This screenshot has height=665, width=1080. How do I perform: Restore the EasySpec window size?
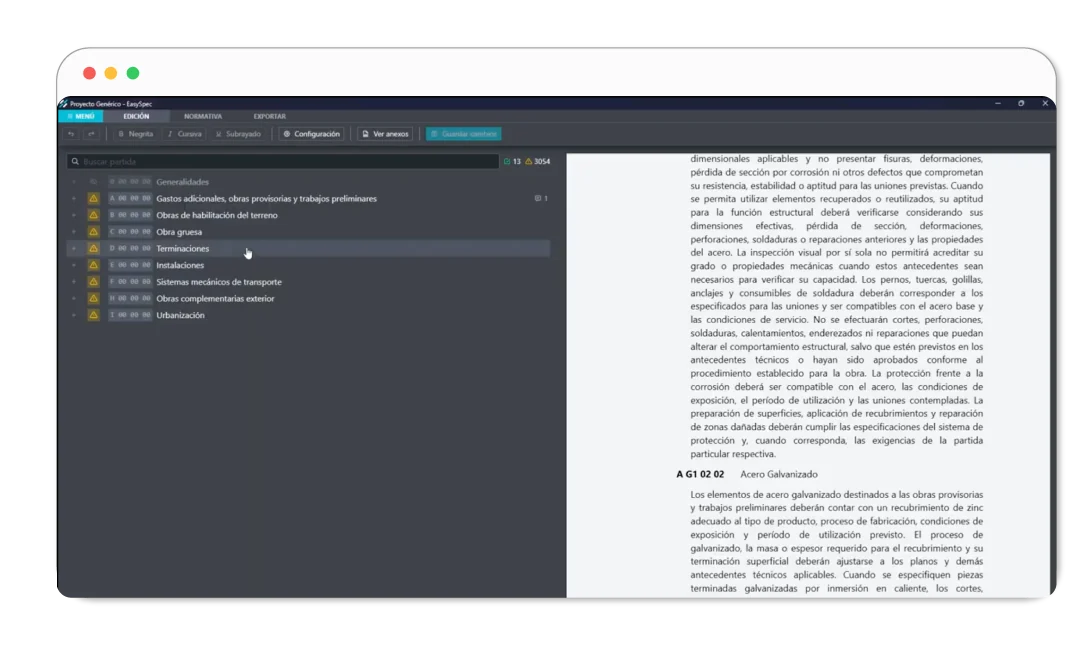(1021, 103)
